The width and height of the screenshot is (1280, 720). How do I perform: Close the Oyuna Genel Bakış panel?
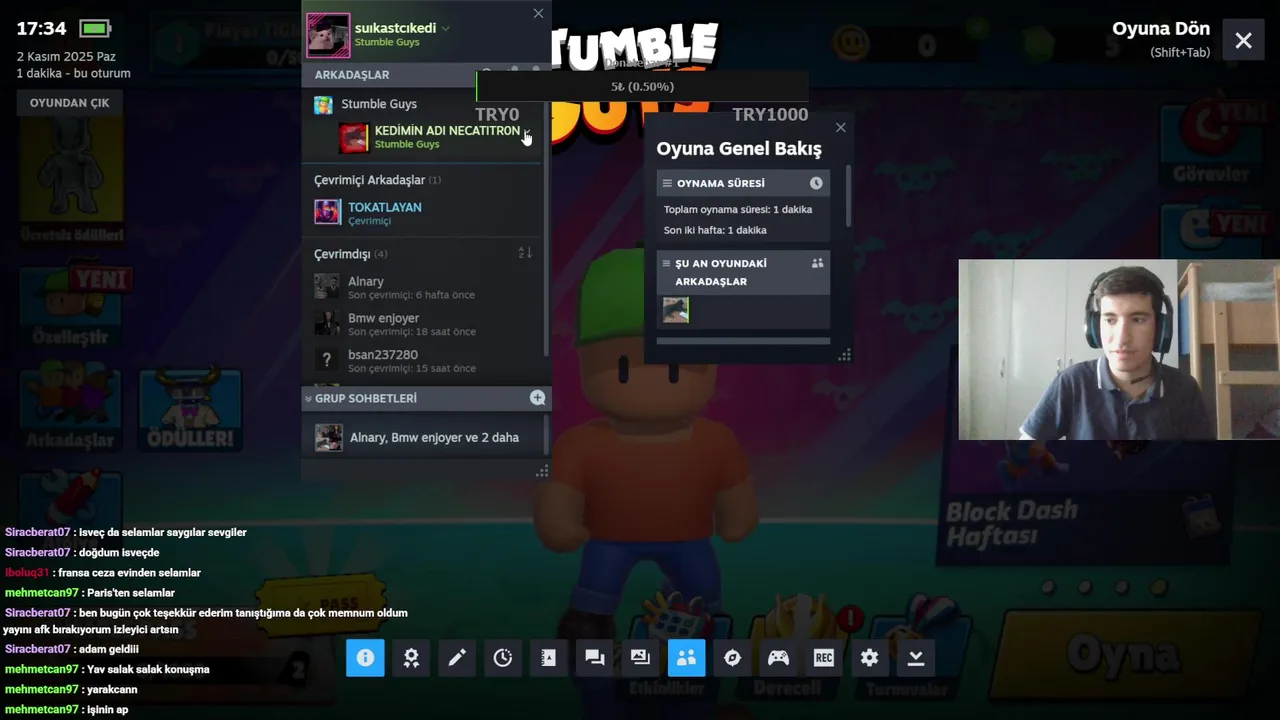pyautogui.click(x=840, y=127)
